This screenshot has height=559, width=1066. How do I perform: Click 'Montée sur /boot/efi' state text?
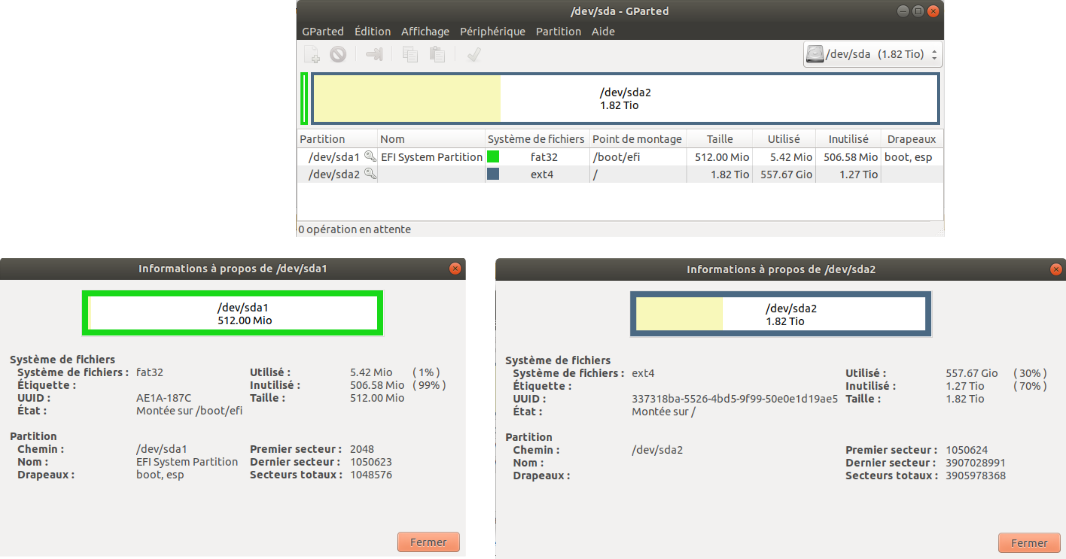(189, 411)
